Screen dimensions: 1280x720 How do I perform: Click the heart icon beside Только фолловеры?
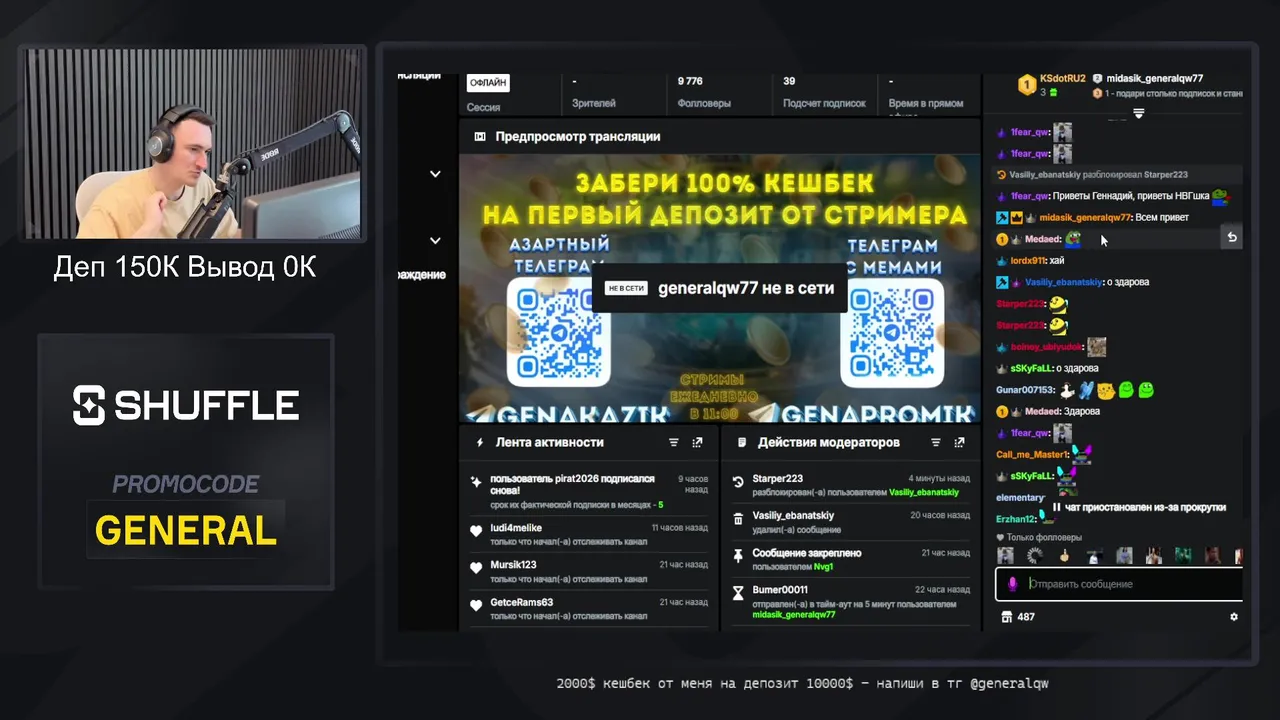click(x=1001, y=538)
